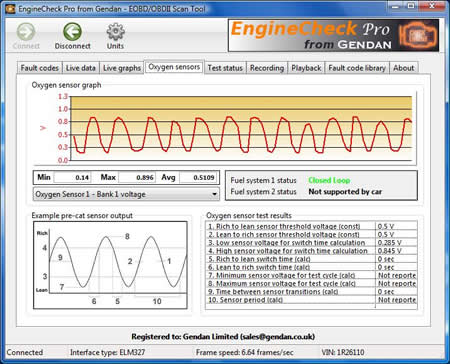
Task: Minimize the EngineCheck Pro window
Action: pyautogui.click(x=395, y=6)
